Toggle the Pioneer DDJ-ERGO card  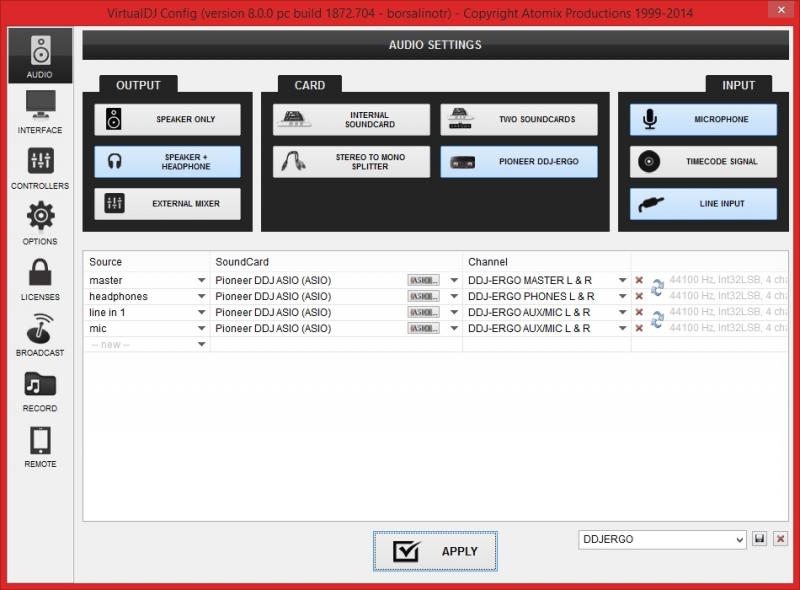pyautogui.click(x=519, y=162)
